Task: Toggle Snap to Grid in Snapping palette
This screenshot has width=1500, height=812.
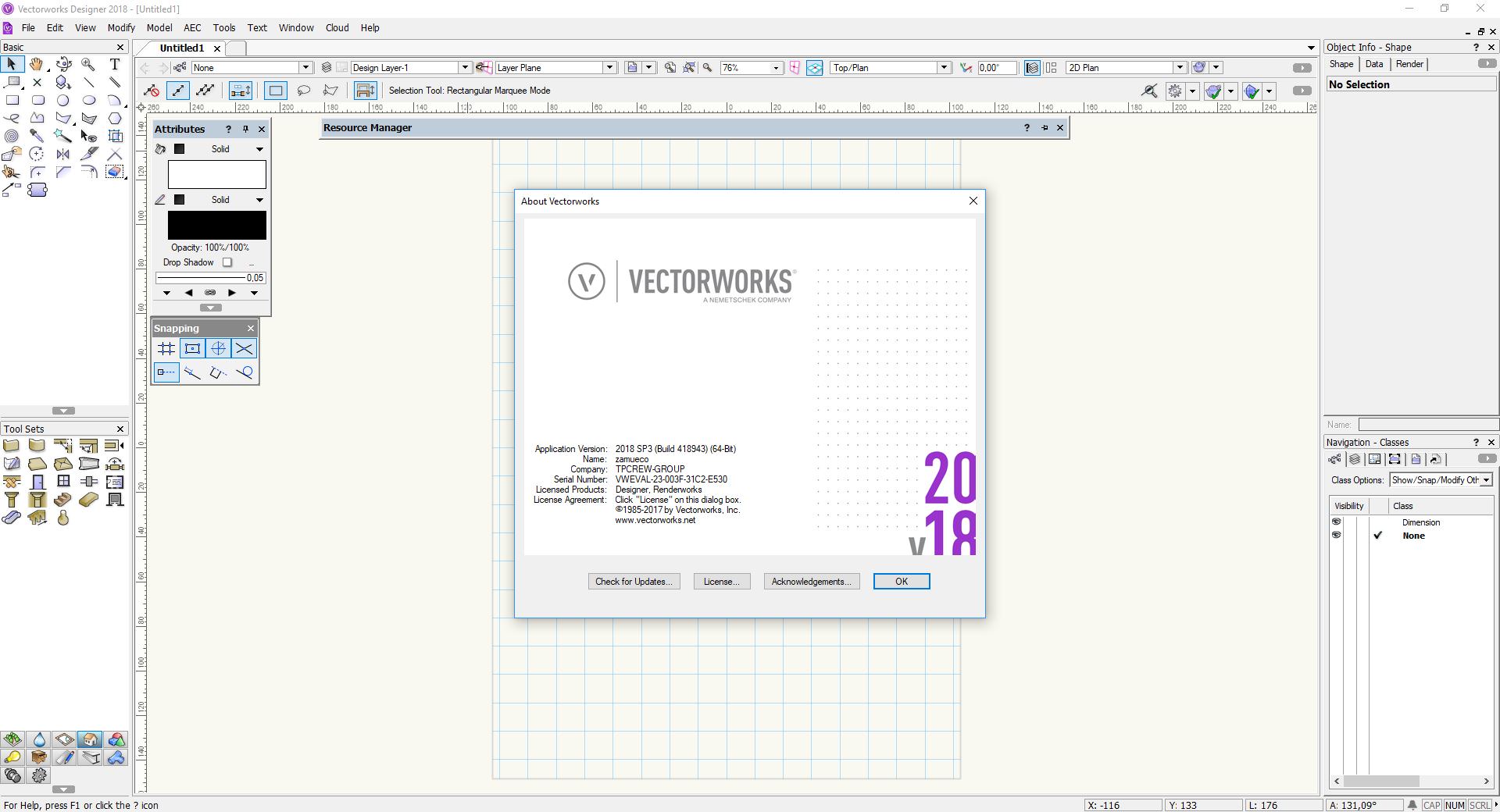Action: pos(166,348)
